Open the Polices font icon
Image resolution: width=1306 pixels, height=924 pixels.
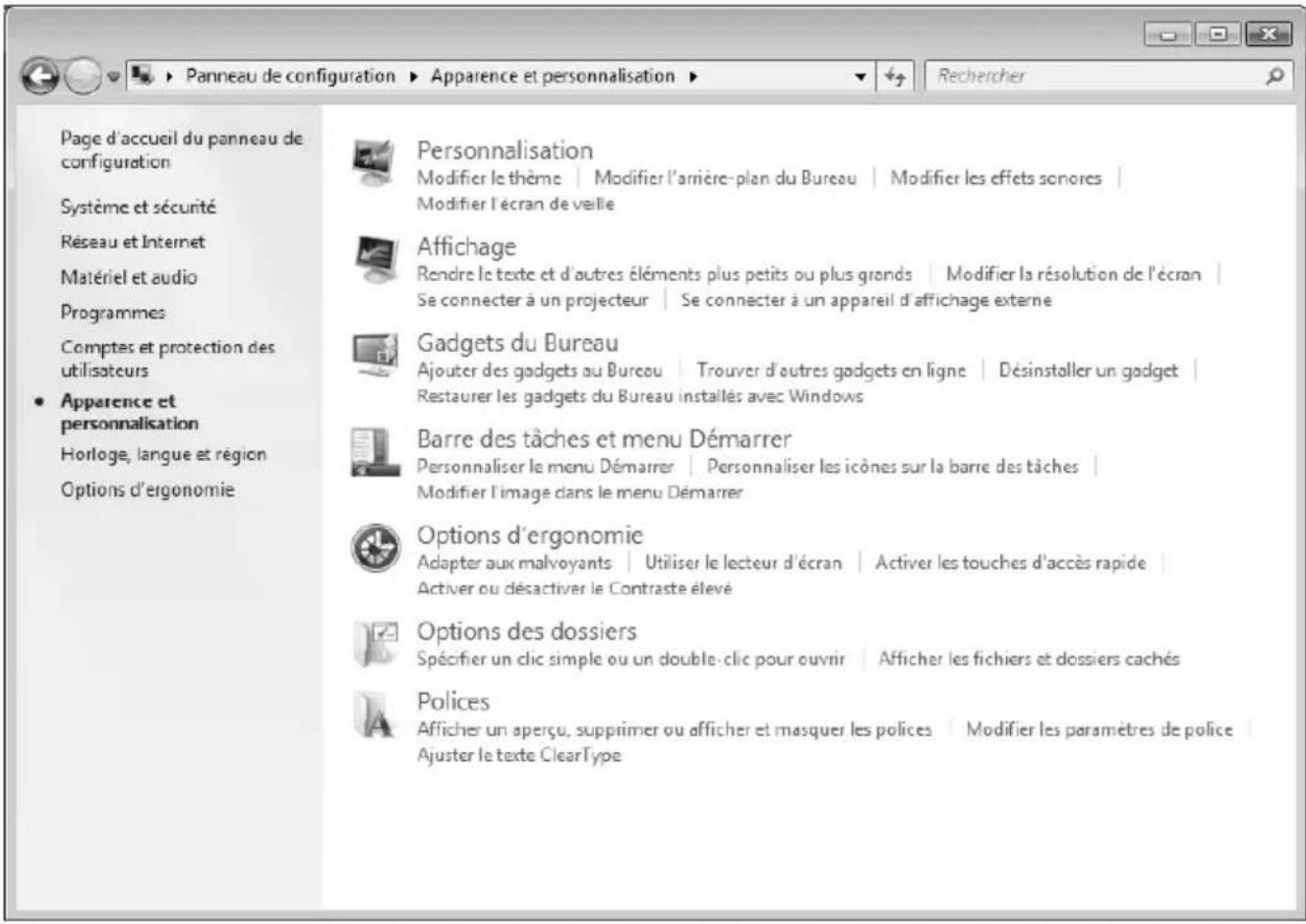coord(375,715)
